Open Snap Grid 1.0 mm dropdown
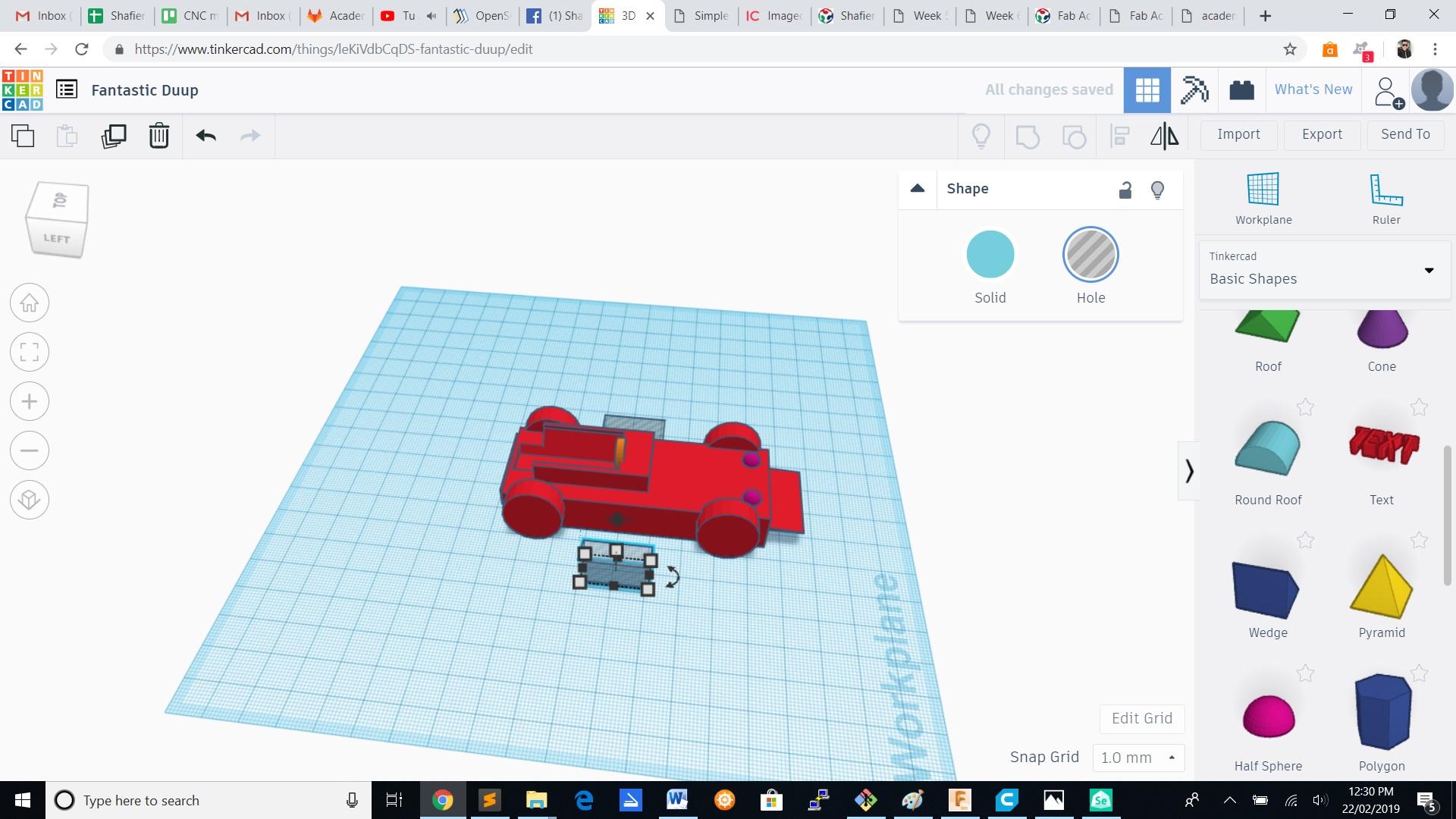 coord(1138,758)
